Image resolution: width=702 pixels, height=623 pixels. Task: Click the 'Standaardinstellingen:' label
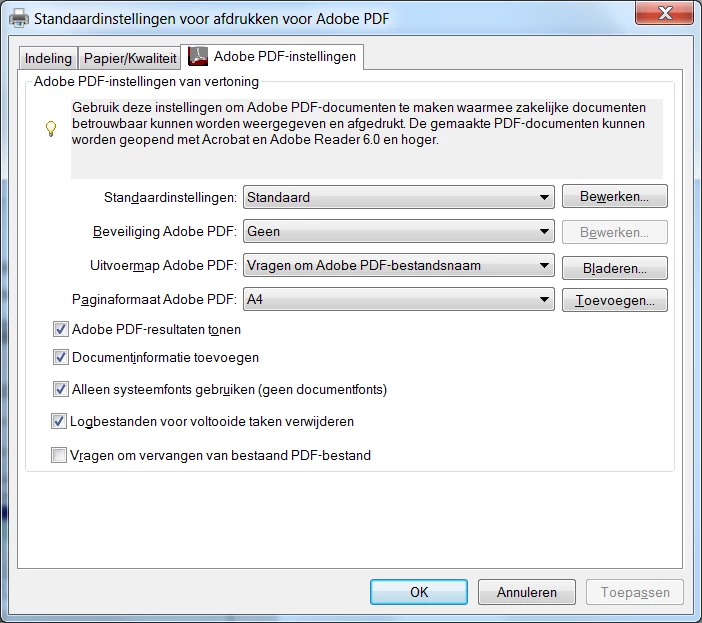pyautogui.click(x=170, y=197)
